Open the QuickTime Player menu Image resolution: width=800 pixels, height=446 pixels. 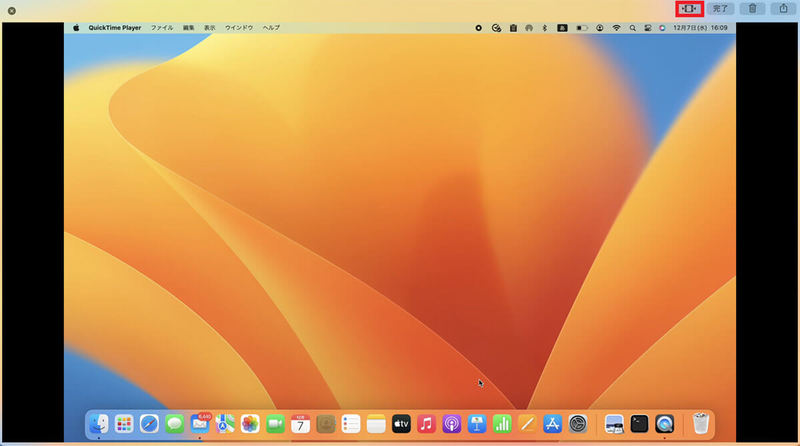115,28
